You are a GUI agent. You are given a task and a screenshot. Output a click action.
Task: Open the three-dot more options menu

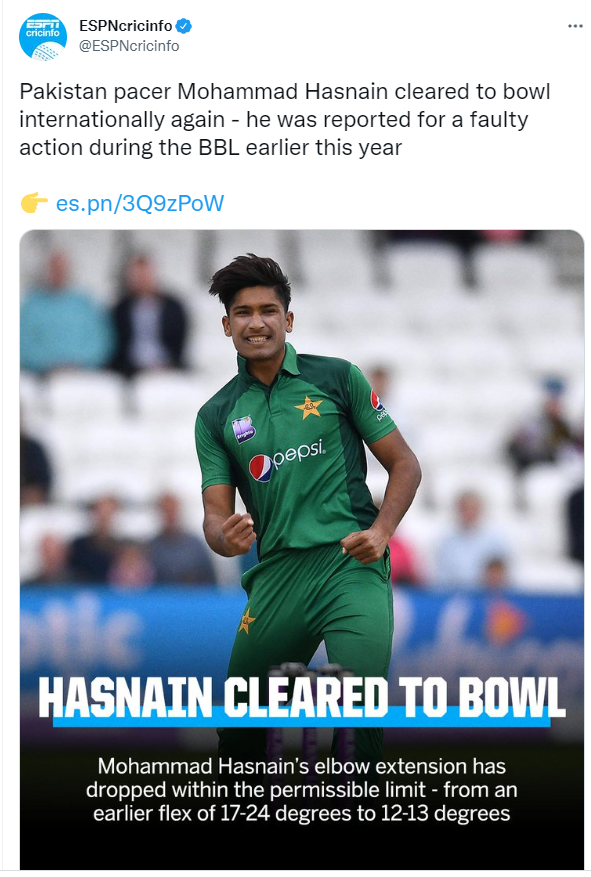[575, 26]
